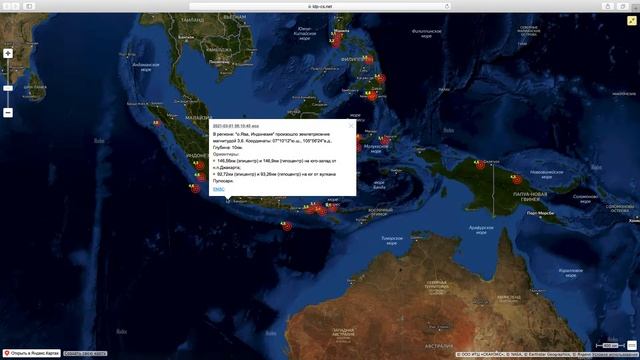Click the ТАИЛАНД country label
The height and width of the screenshot is (360, 640).
pos(192,20)
